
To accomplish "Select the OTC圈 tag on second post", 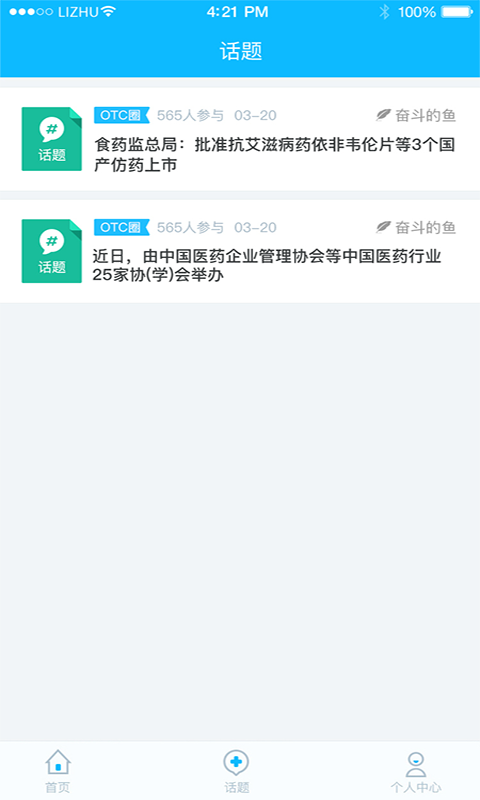I will point(121,227).
